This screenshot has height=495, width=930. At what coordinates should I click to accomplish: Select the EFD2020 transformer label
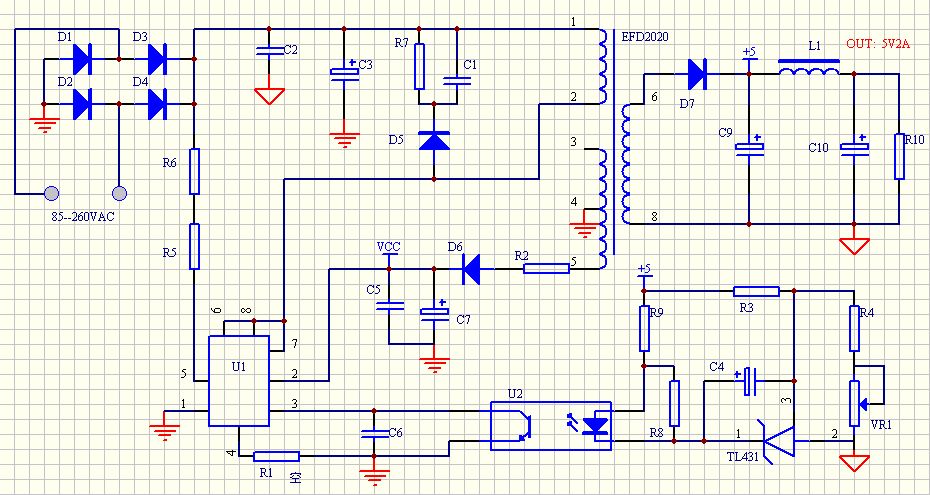(x=645, y=37)
